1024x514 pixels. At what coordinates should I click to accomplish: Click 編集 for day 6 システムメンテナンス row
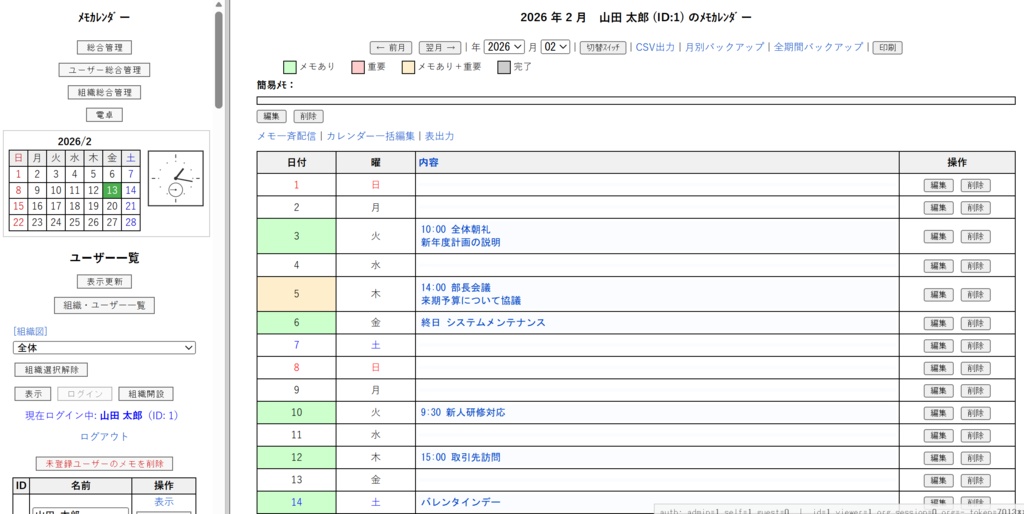pyautogui.click(x=938, y=323)
